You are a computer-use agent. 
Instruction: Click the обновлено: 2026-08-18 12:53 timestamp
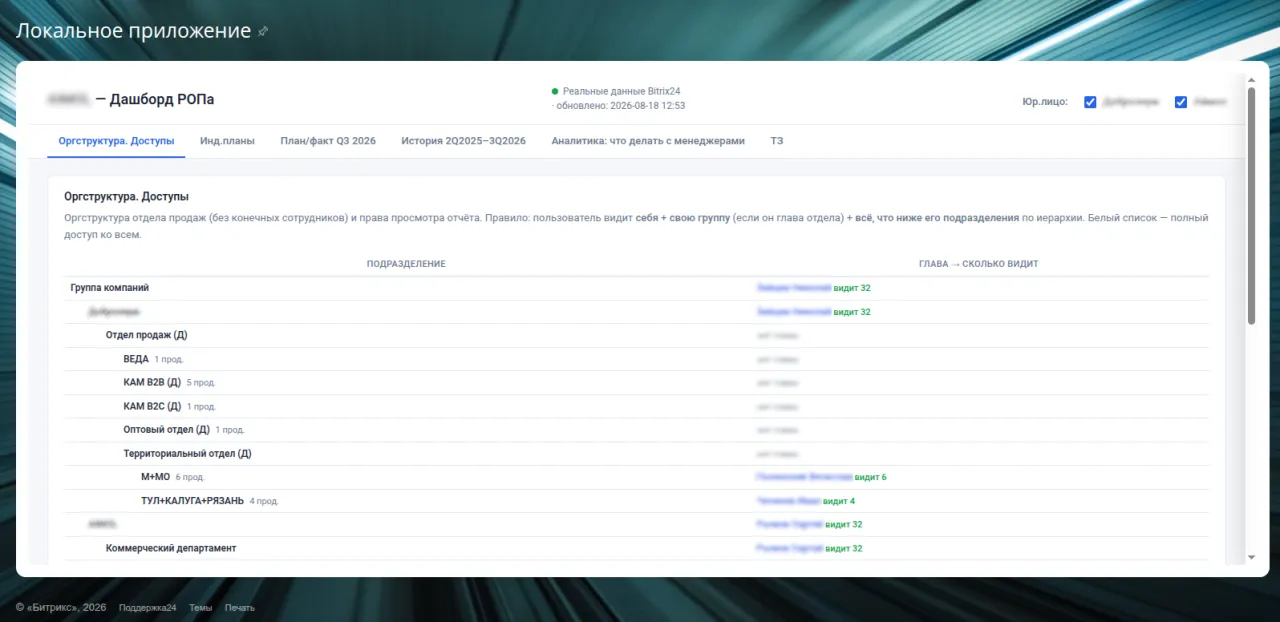click(x=618, y=105)
